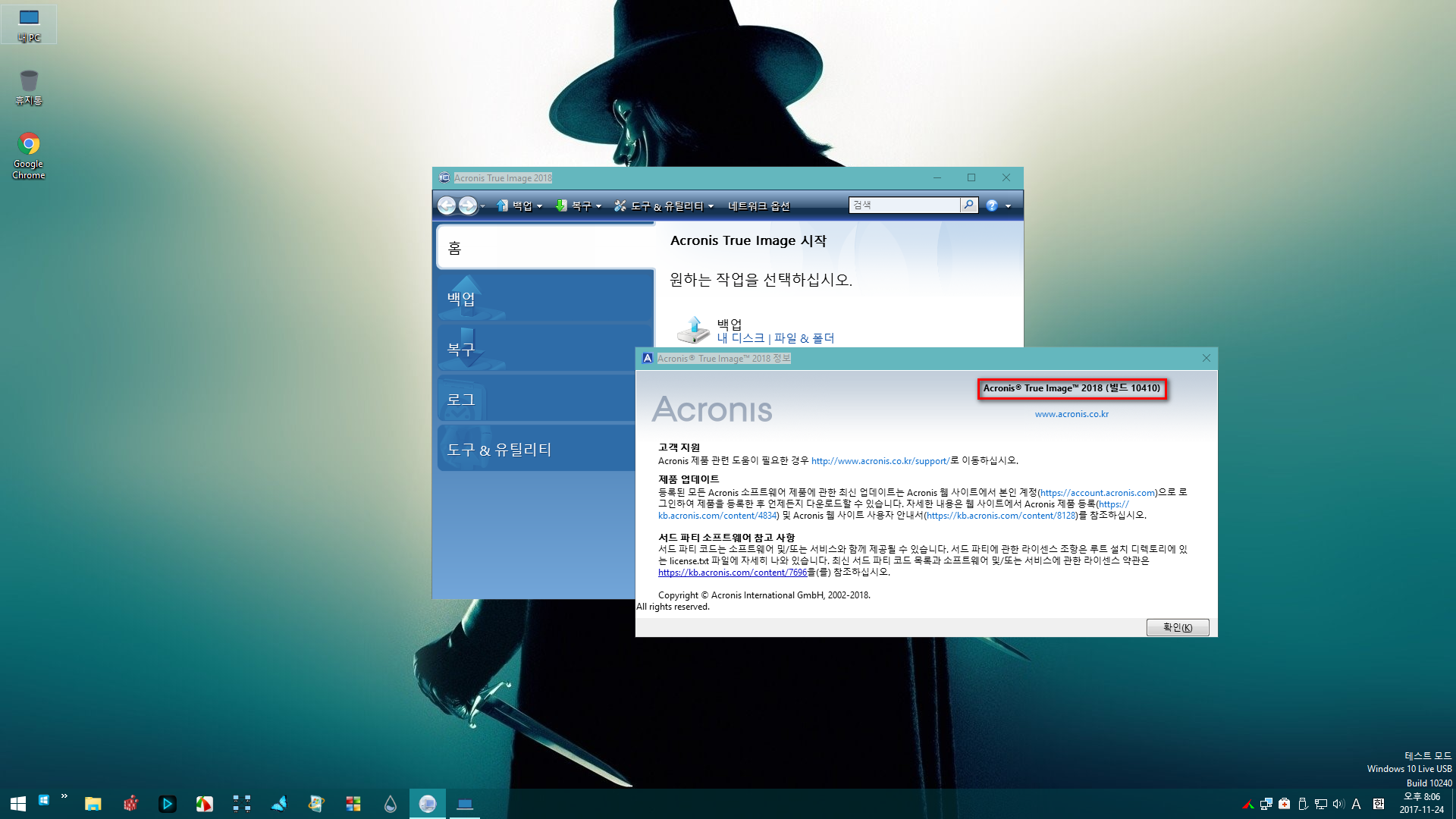The height and width of the screenshot is (819, 1456).
Task: Switch to the laptop icon taskbar button
Action: point(465,804)
